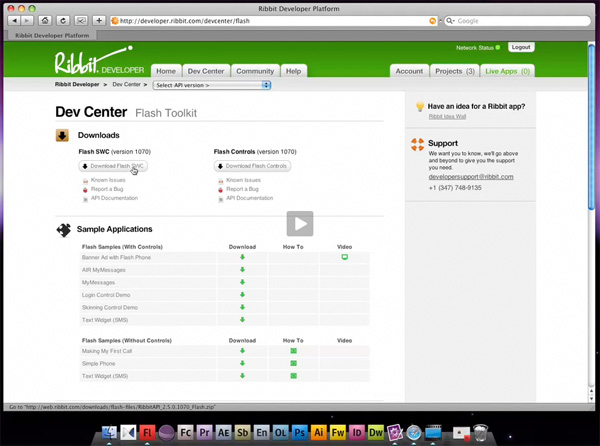Go to the browser Home icon
This screenshot has height=446, width=600.
[45, 21]
